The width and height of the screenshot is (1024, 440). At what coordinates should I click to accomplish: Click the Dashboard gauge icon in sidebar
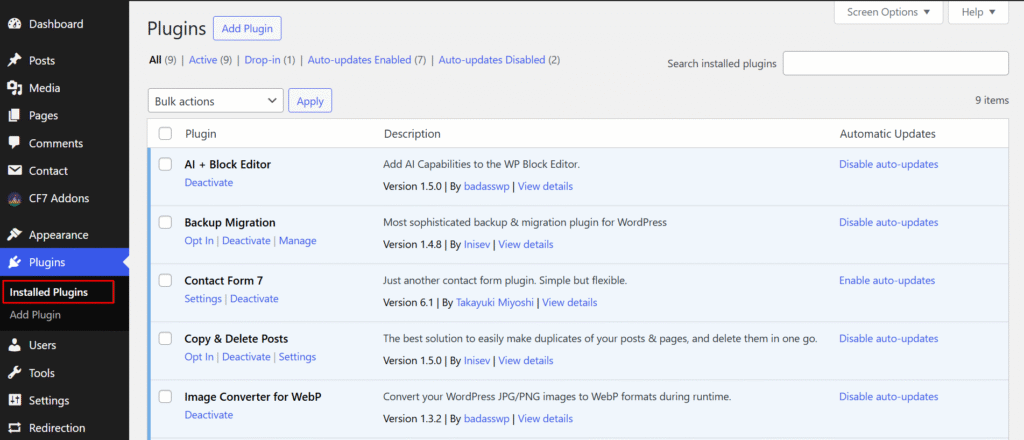(14, 24)
